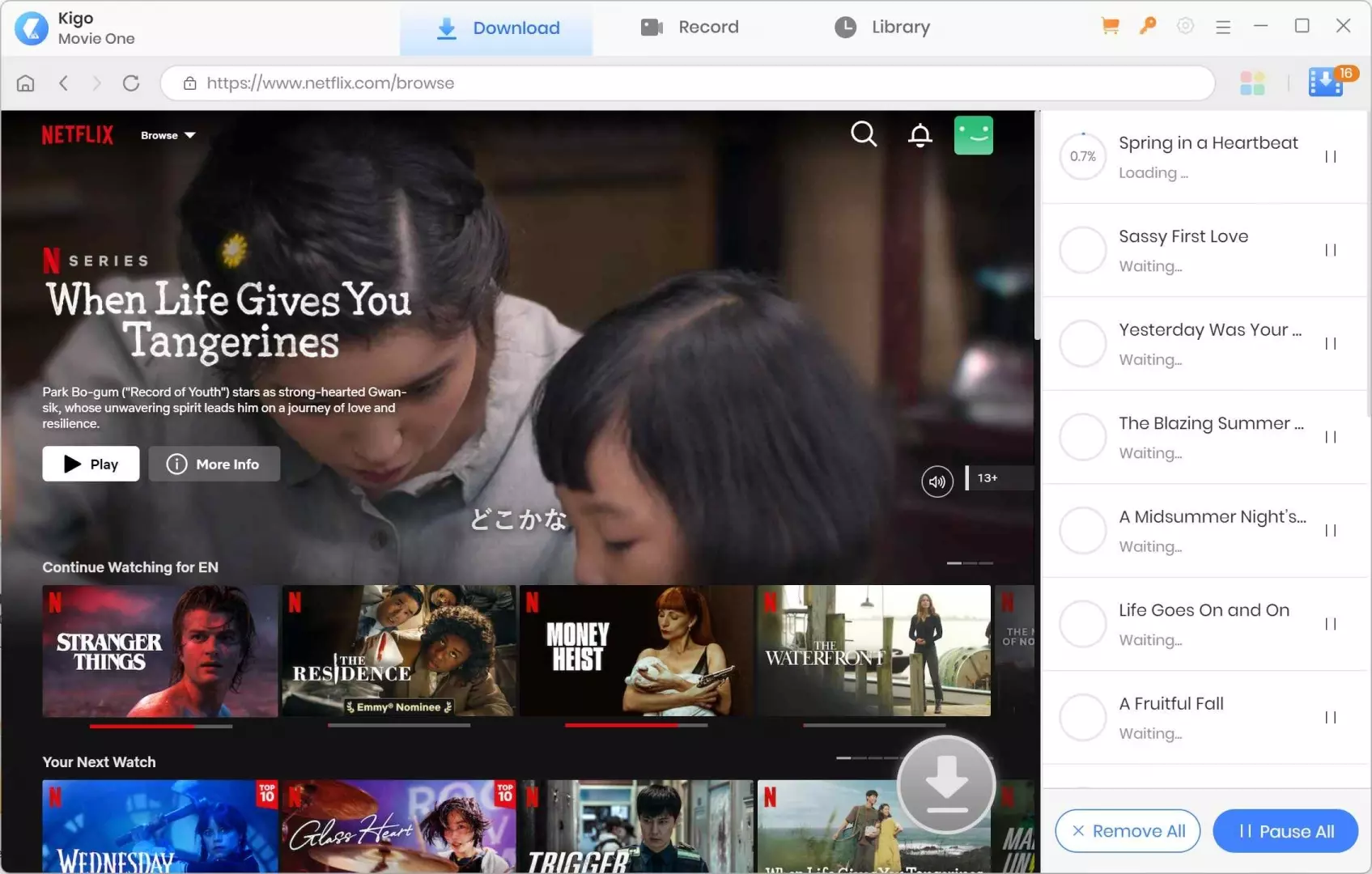Screen dimensions: 1372x874
Task: Toggle the trailer sound mute button
Action: pos(937,482)
